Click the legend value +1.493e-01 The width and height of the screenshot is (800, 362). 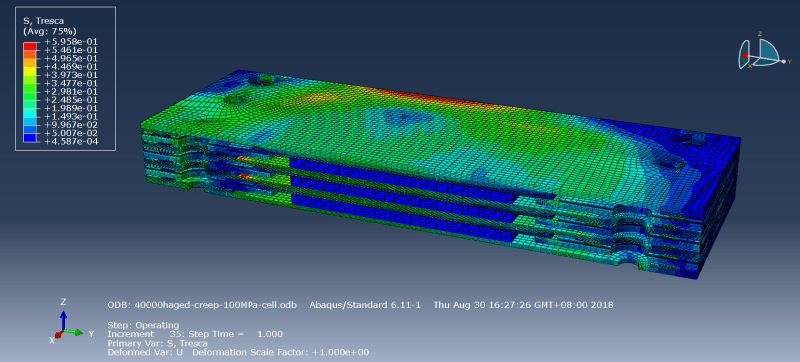click(x=72, y=116)
